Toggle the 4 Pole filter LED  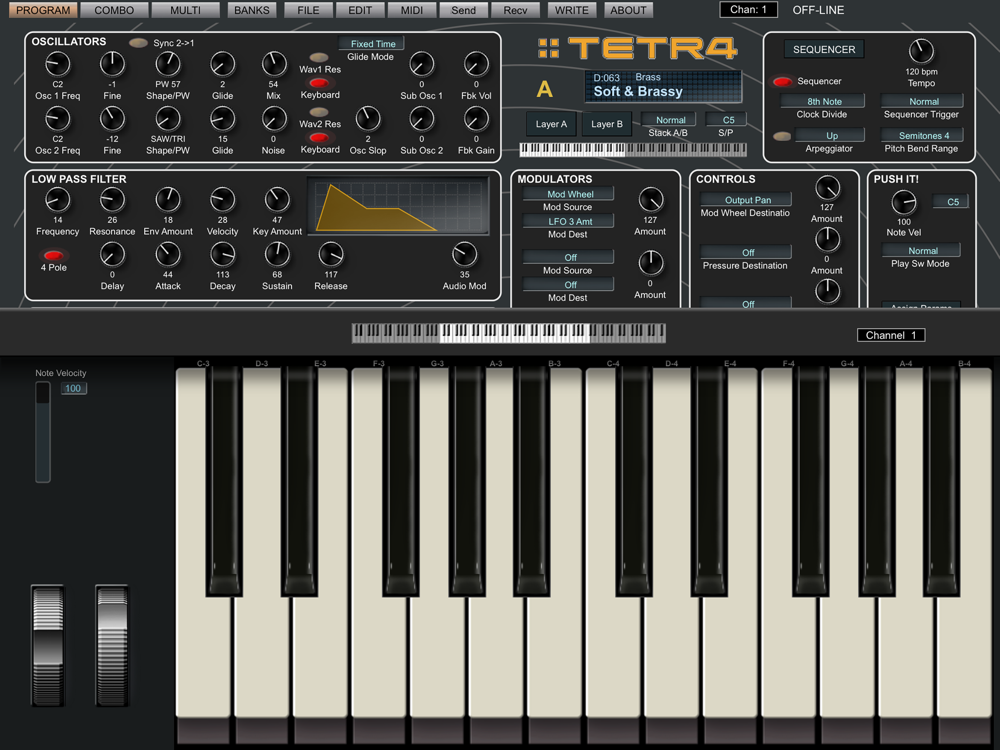[x=54, y=255]
